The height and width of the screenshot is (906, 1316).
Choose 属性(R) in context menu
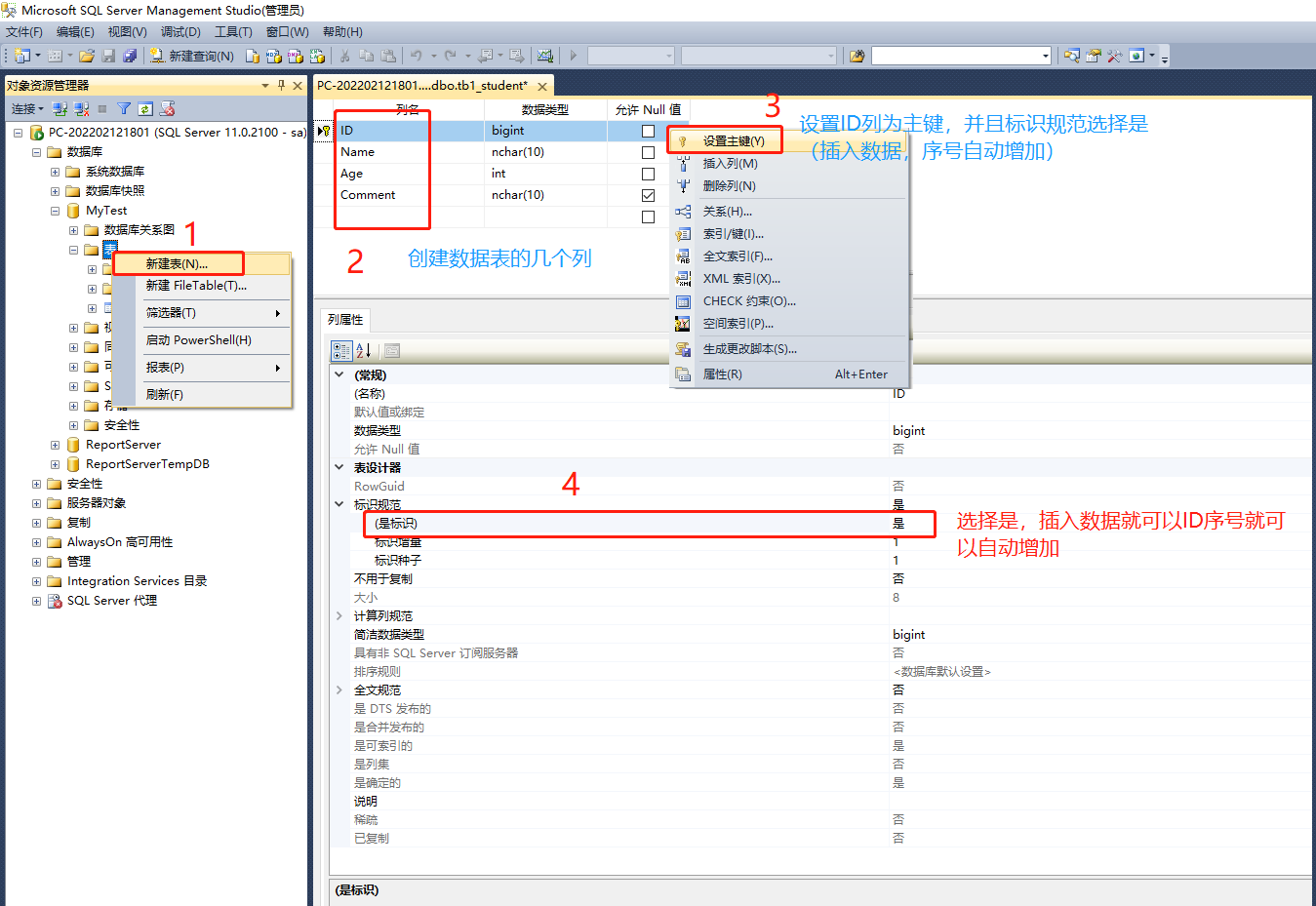788,374
